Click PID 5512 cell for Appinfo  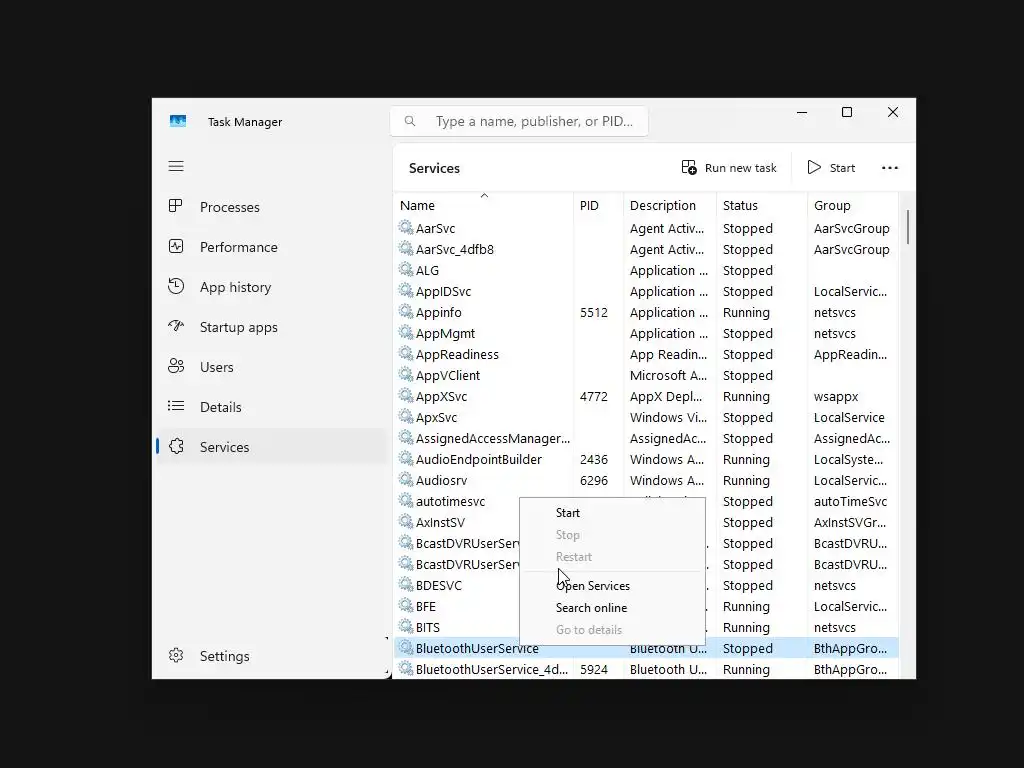(x=594, y=312)
